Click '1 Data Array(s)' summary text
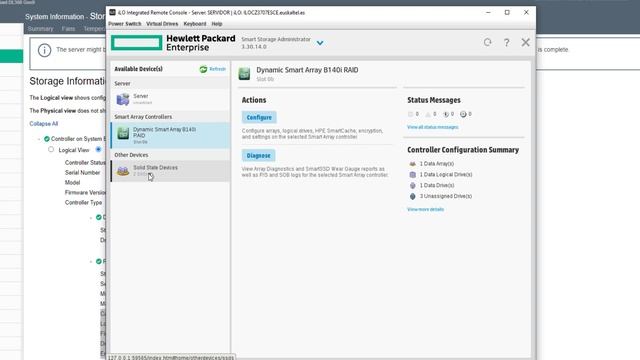 (437, 164)
